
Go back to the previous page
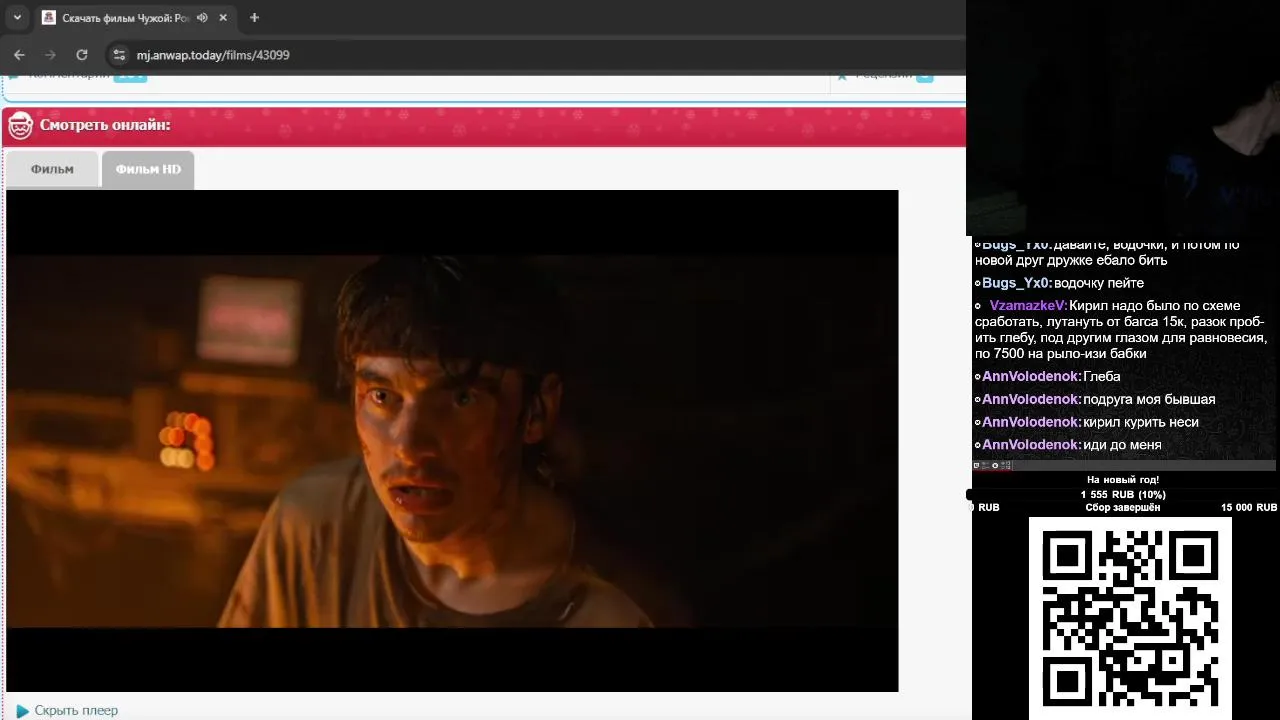(x=19, y=55)
